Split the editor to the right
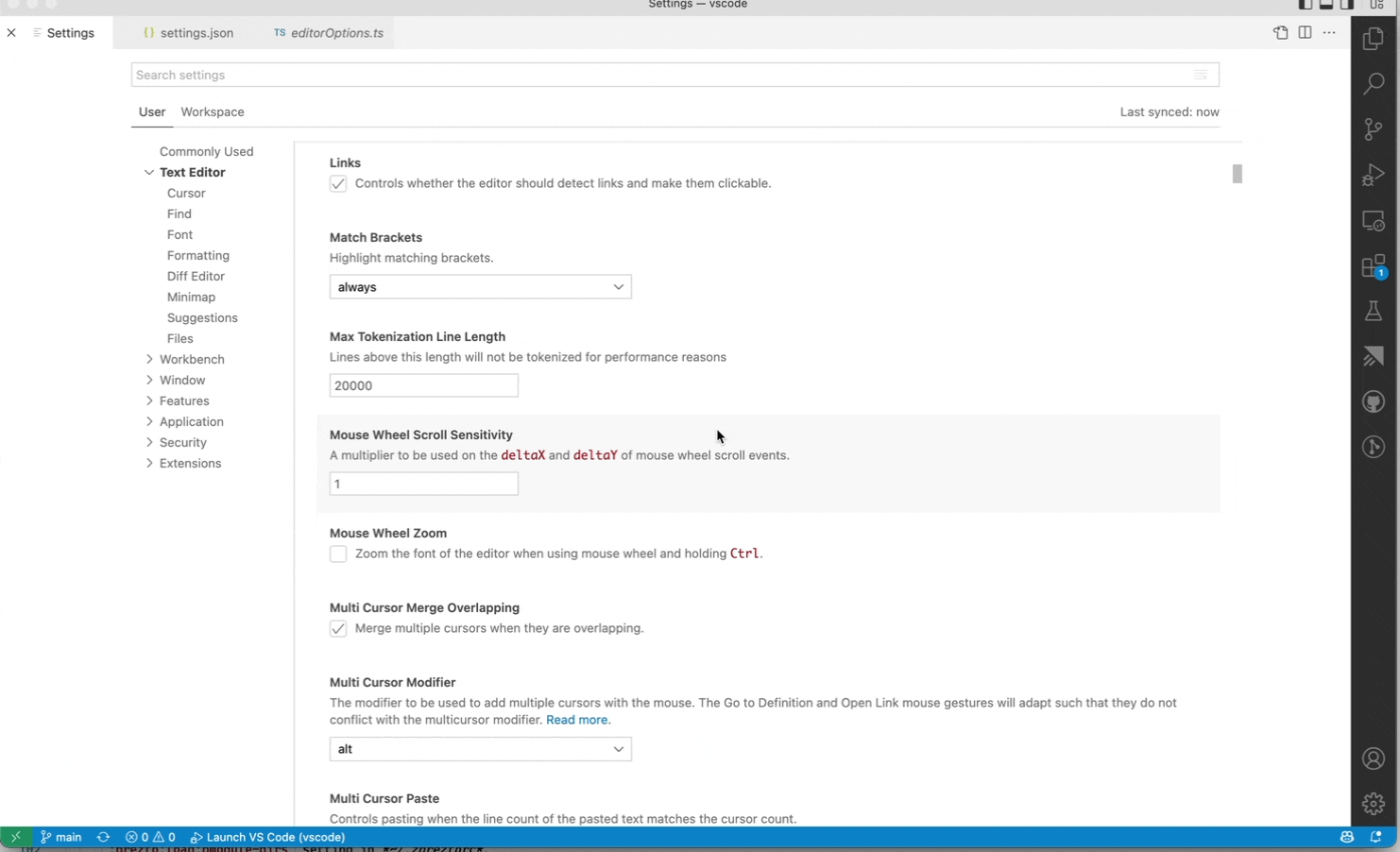The height and width of the screenshot is (852, 1400). 1305,33
